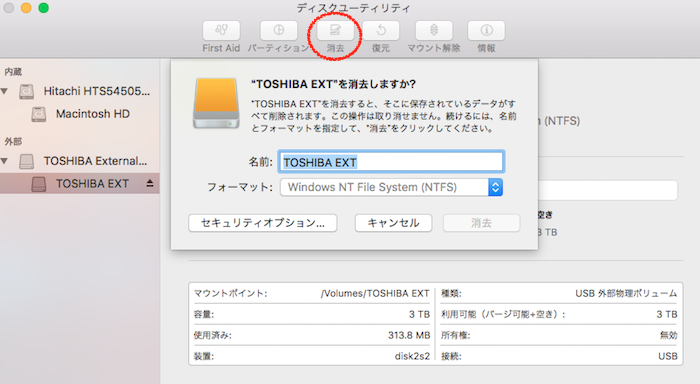
Task: Select TOSHIBA External in the sidebar
Action: 80,161
